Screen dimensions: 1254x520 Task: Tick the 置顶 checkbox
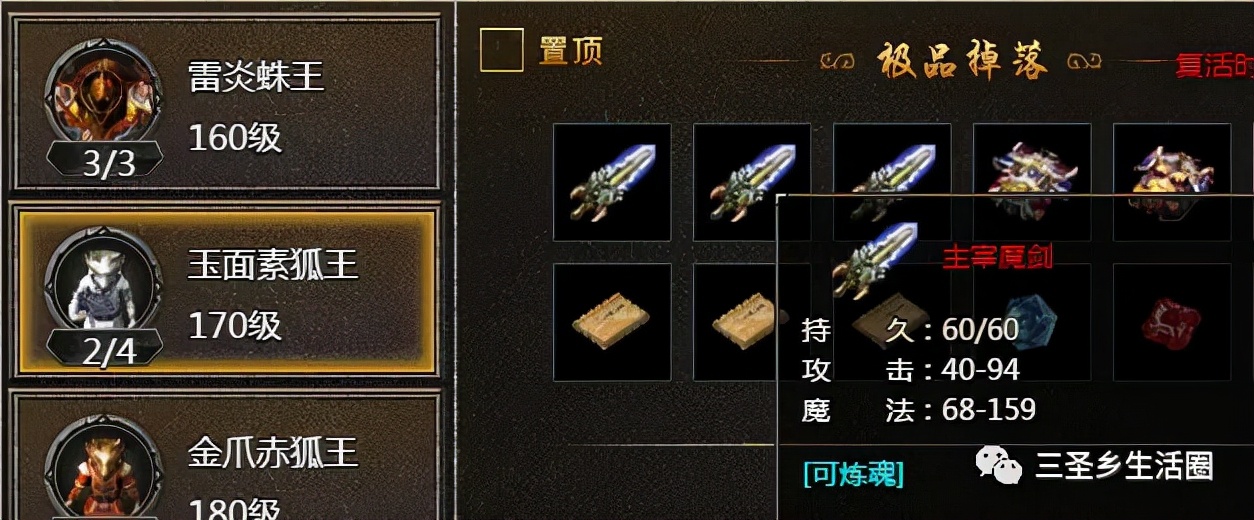pyautogui.click(x=501, y=50)
